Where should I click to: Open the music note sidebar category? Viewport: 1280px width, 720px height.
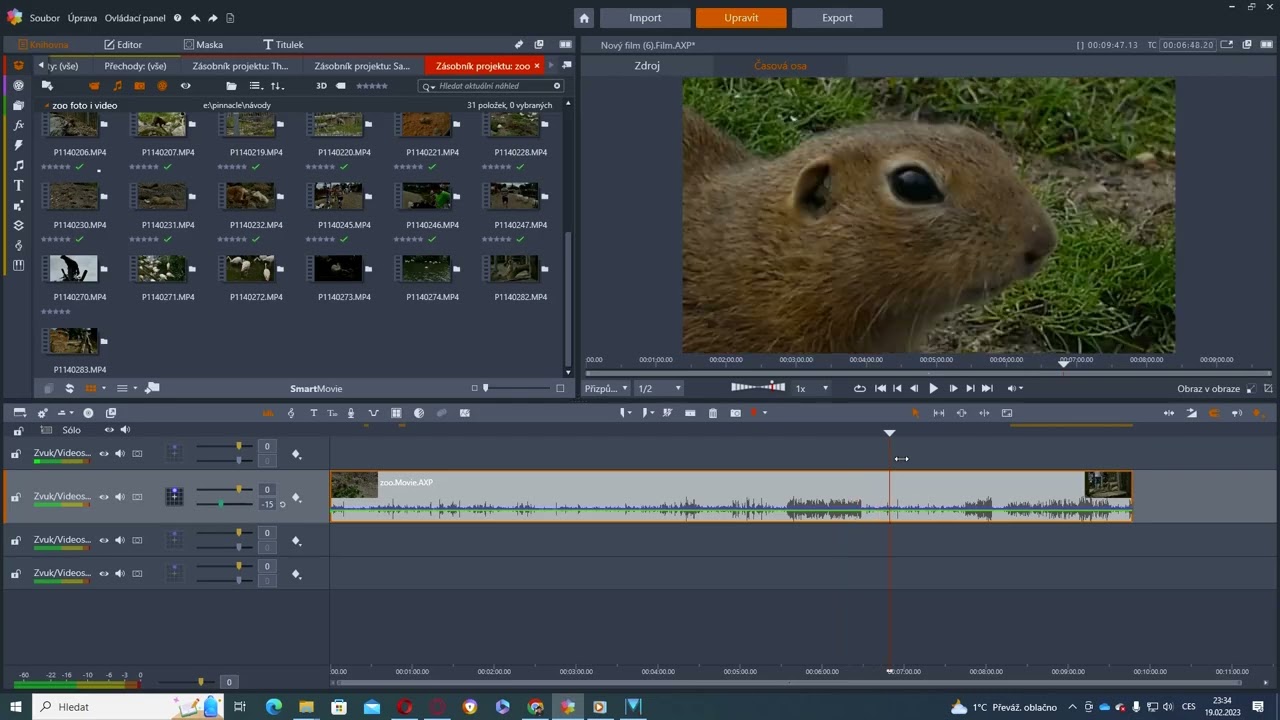tap(18, 166)
